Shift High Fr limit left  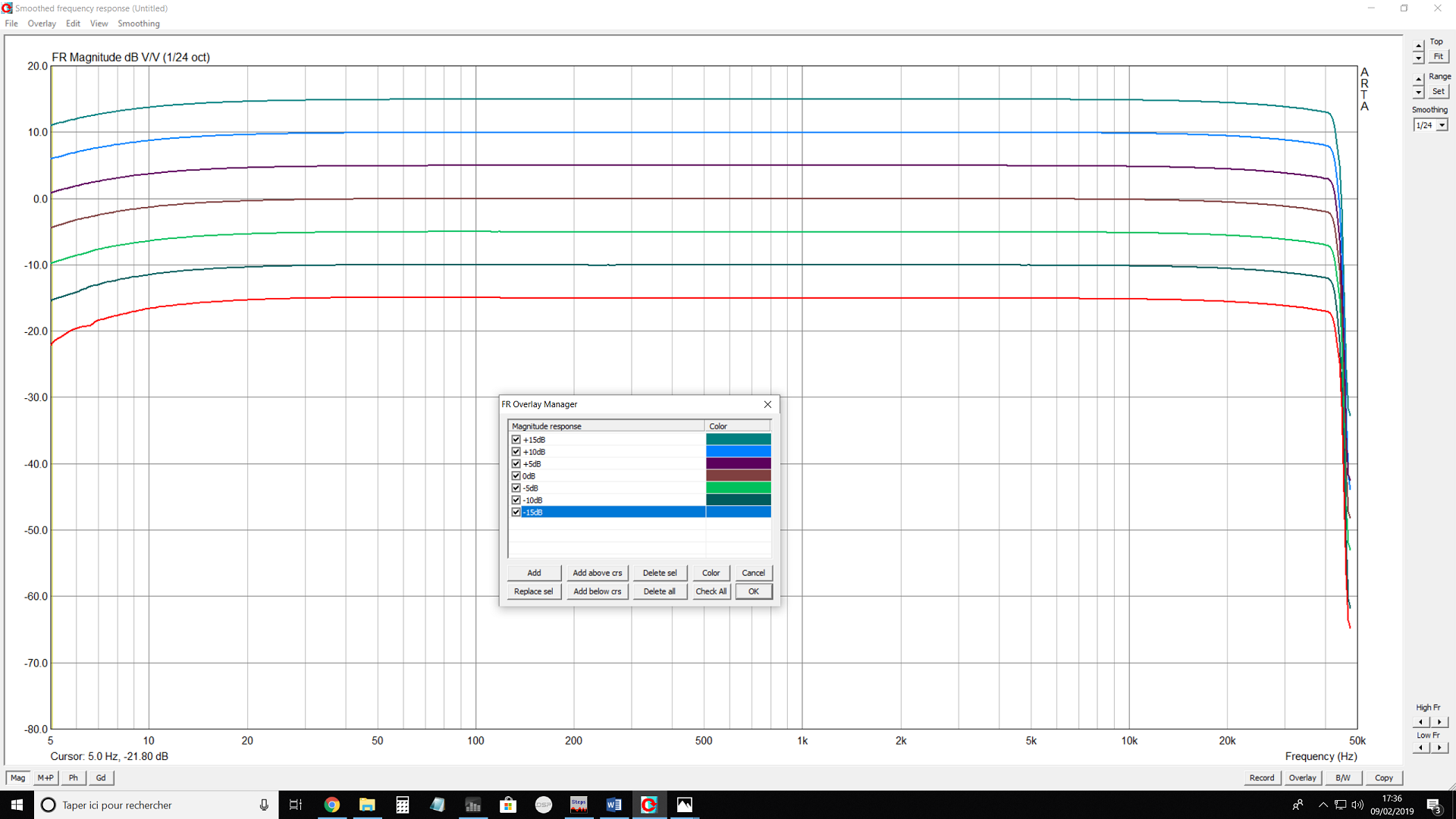pos(1422,722)
